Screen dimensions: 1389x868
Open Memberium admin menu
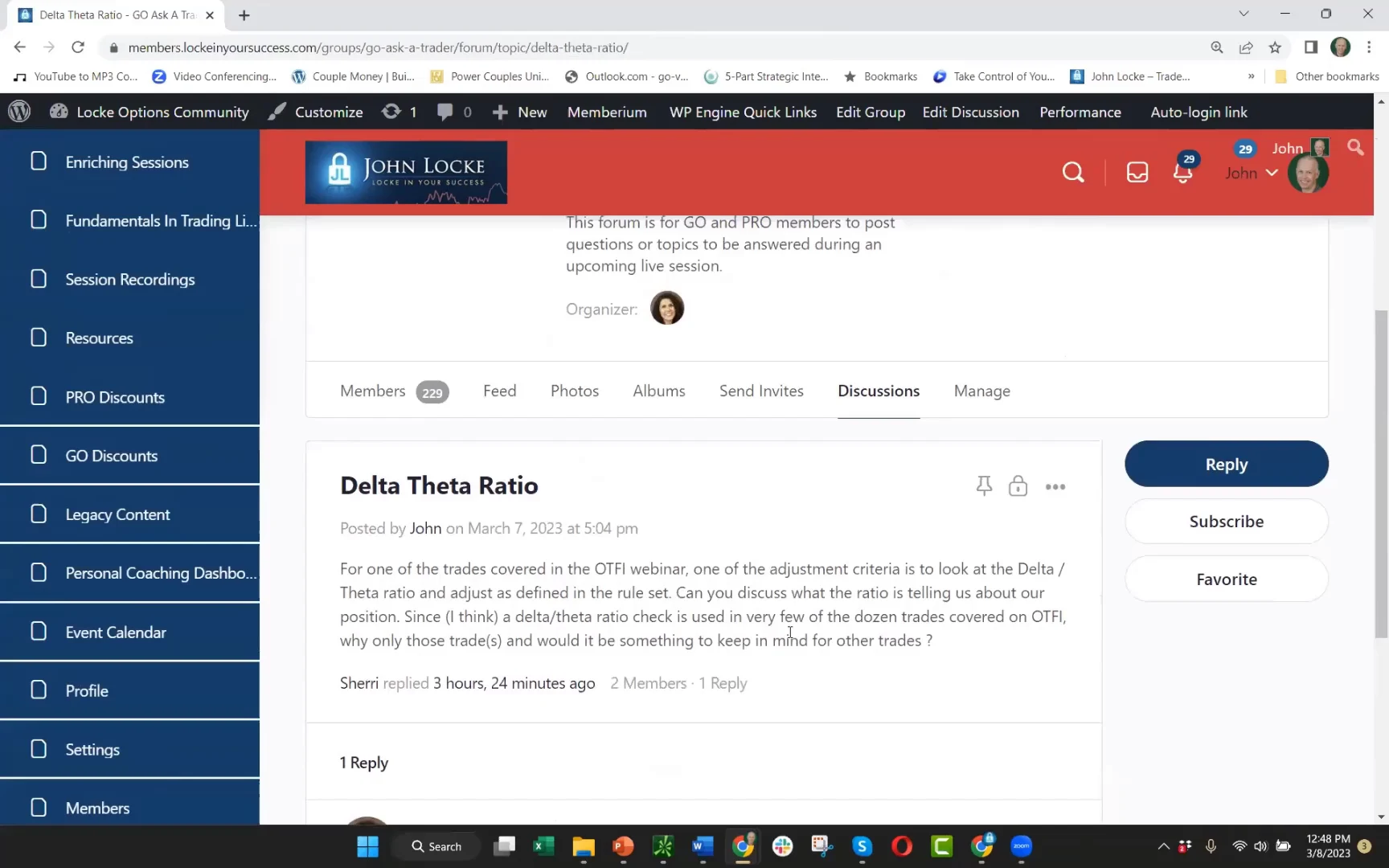607,112
